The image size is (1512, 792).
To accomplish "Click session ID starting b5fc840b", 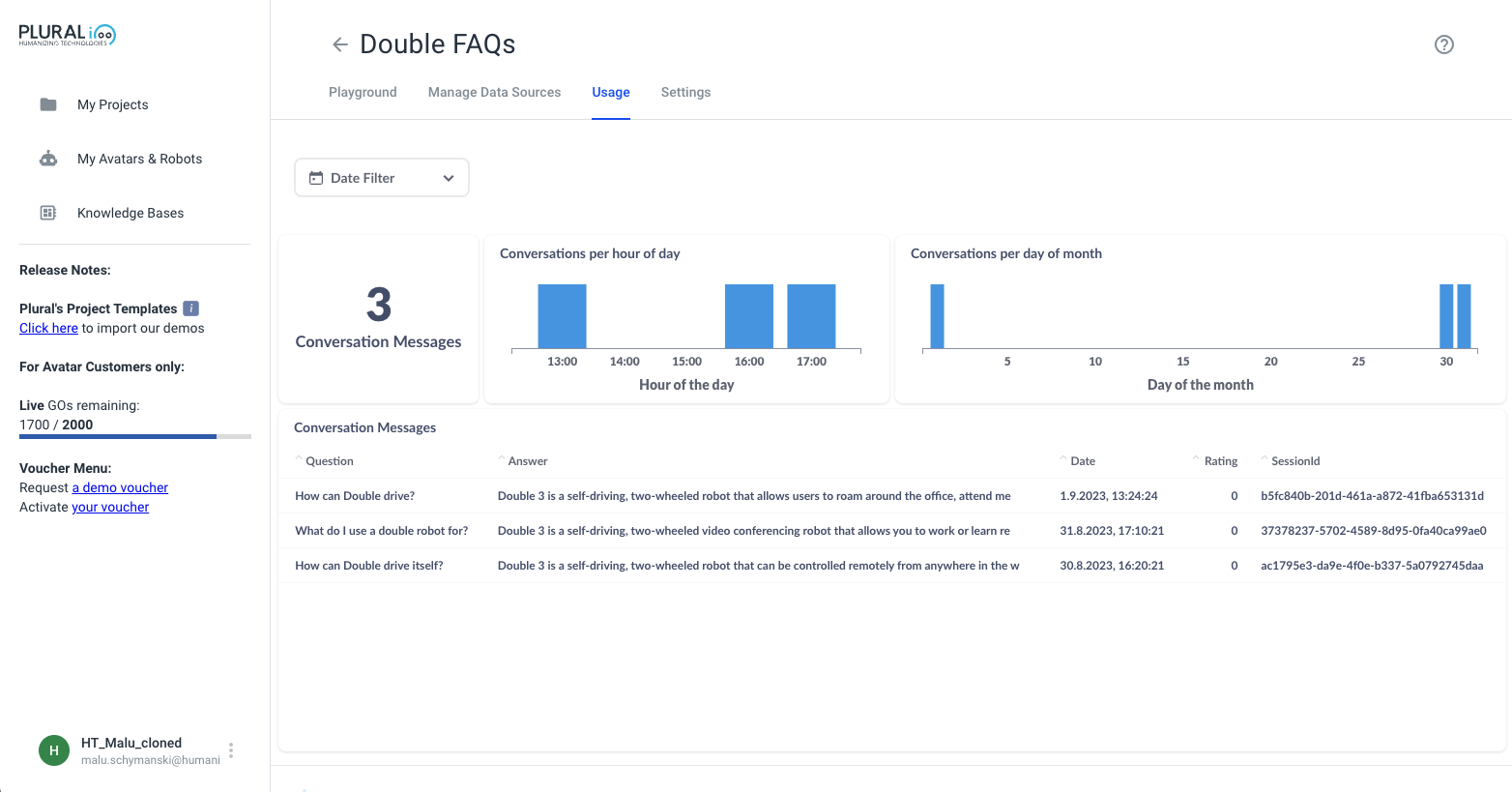I will point(1372,496).
